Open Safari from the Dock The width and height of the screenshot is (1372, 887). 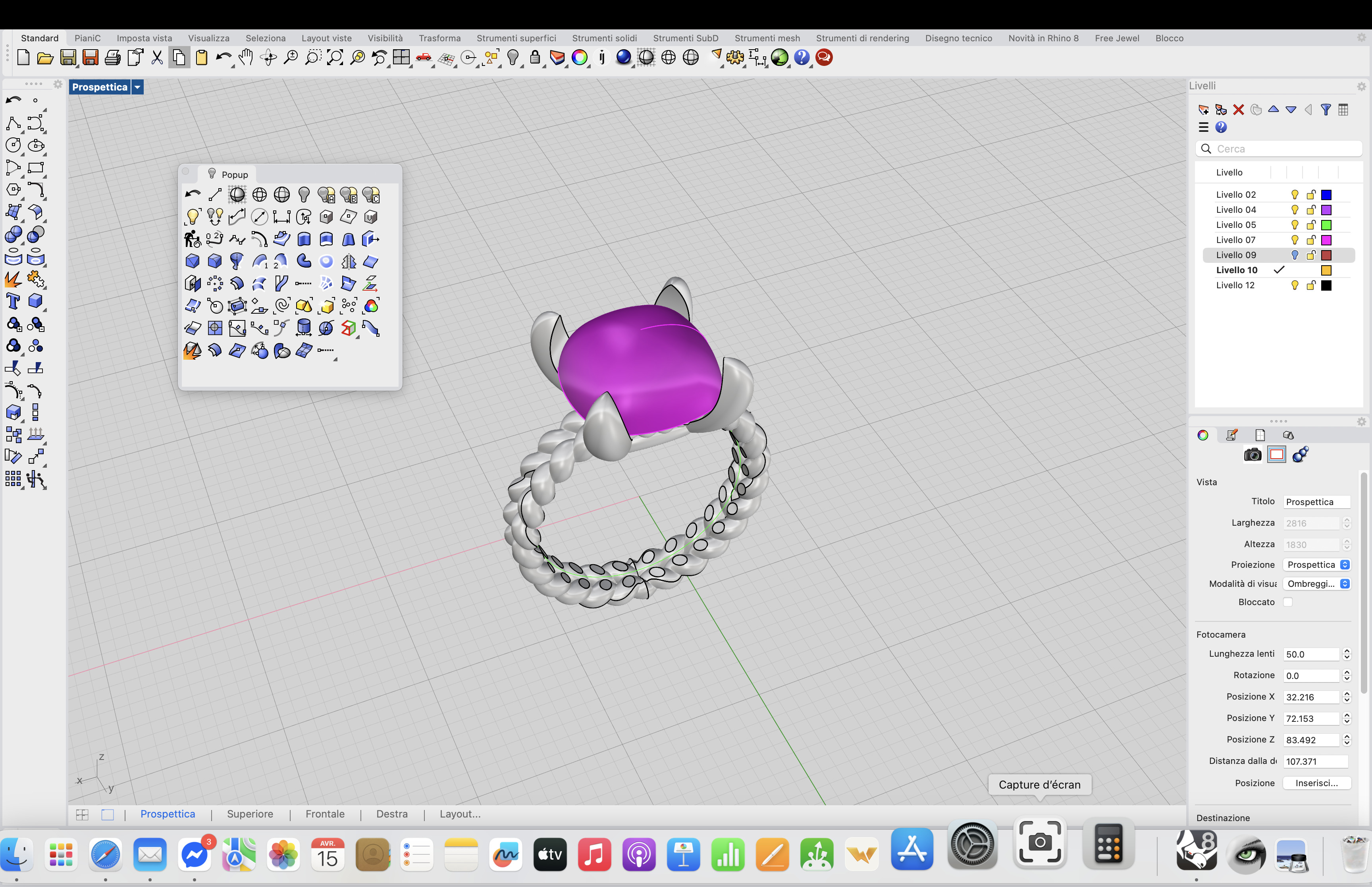pyautogui.click(x=105, y=855)
